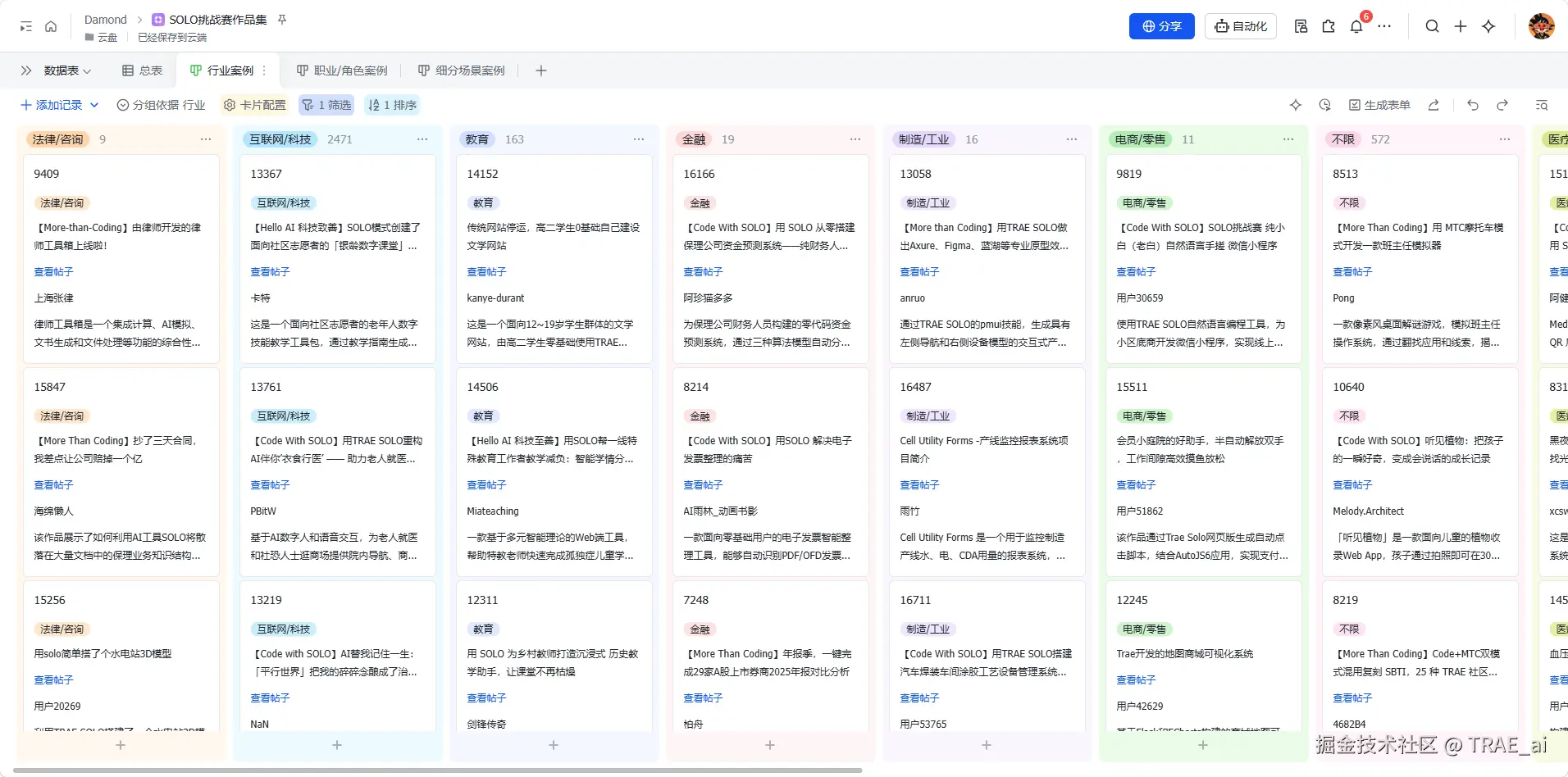Open 查看帖子 link in card 16166
The width and height of the screenshot is (1568, 777).
point(703,272)
